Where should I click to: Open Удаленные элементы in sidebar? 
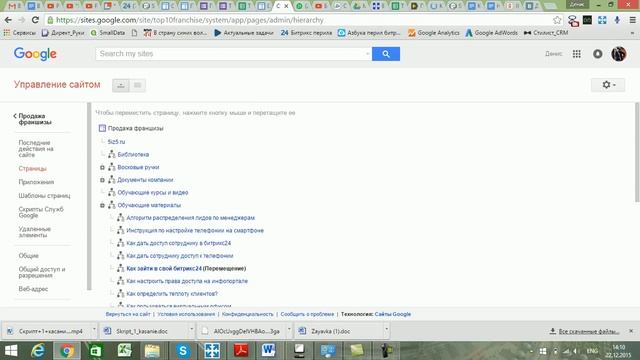(35, 232)
